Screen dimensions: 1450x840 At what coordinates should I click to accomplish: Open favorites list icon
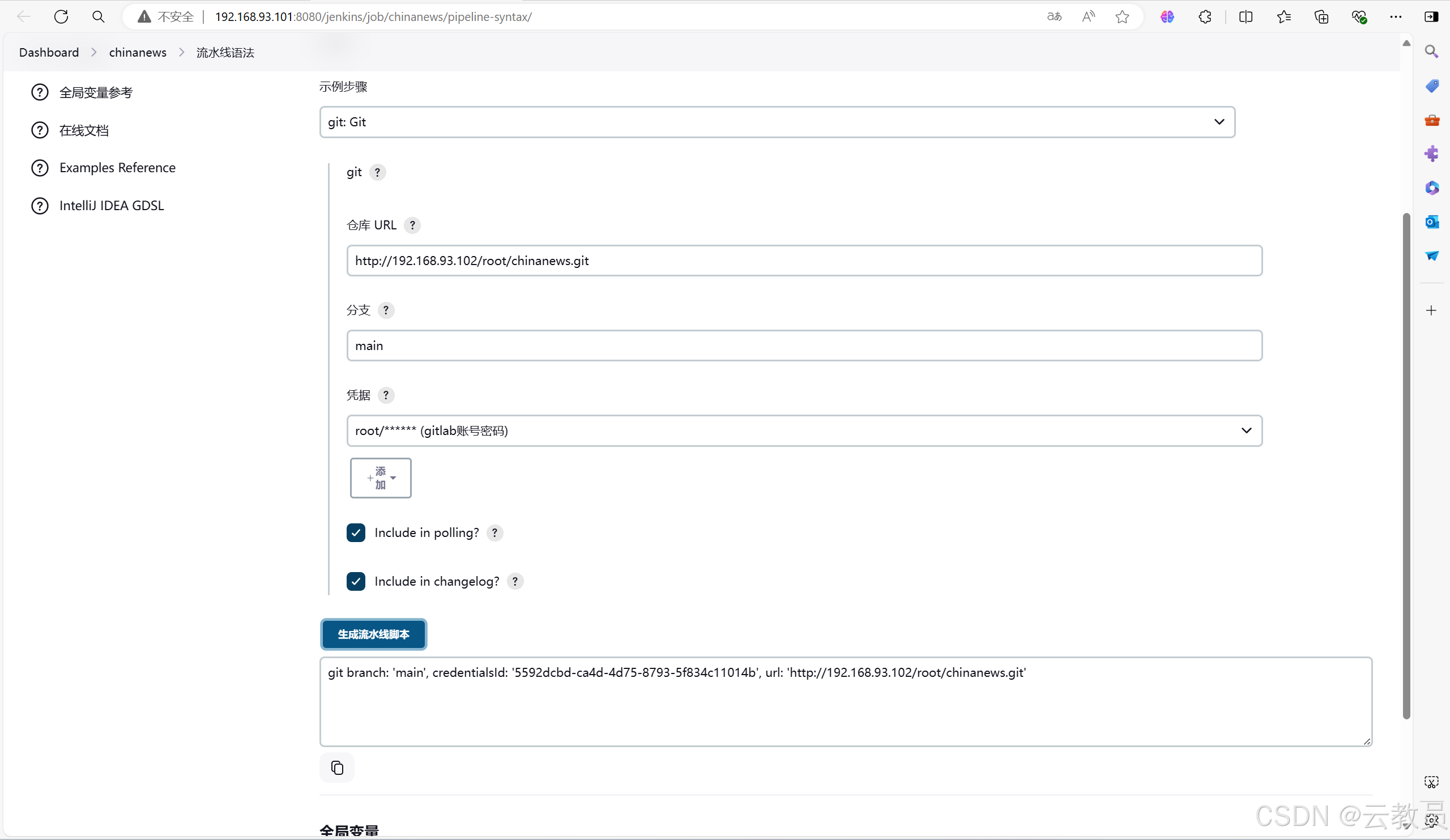[1283, 16]
